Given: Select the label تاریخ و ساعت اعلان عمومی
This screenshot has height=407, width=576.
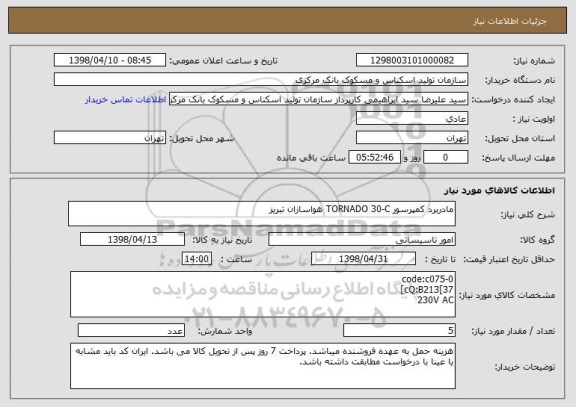Looking at the screenshot, I should pyautogui.click(x=223, y=61).
